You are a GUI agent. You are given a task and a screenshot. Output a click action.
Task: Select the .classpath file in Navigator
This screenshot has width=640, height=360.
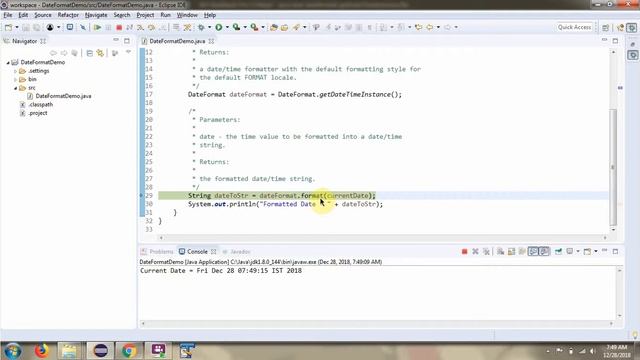[40, 105]
